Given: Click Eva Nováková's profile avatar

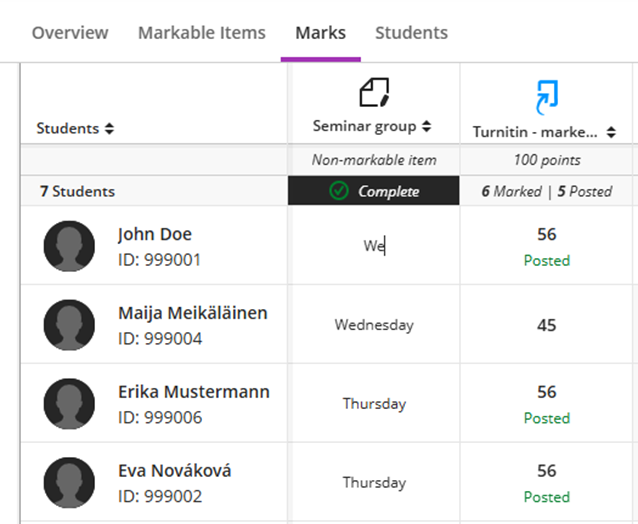Looking at the screenshot, I should (69, 483).
